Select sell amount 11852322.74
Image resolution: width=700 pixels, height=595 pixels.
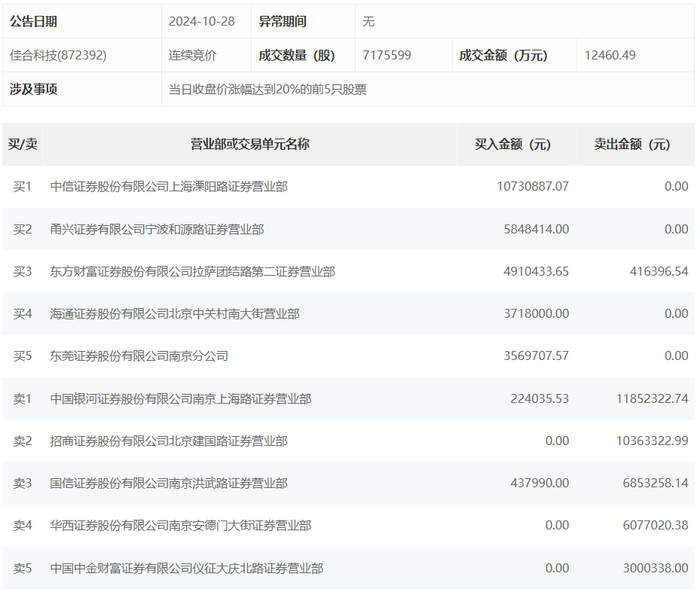[652, 399]
